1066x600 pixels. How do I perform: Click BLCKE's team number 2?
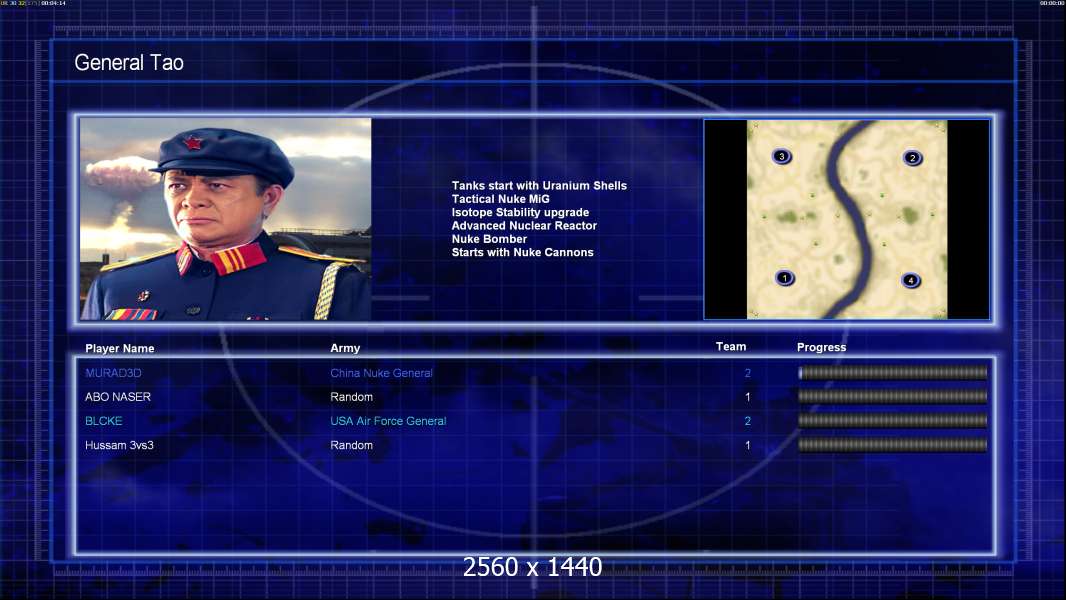748,421
